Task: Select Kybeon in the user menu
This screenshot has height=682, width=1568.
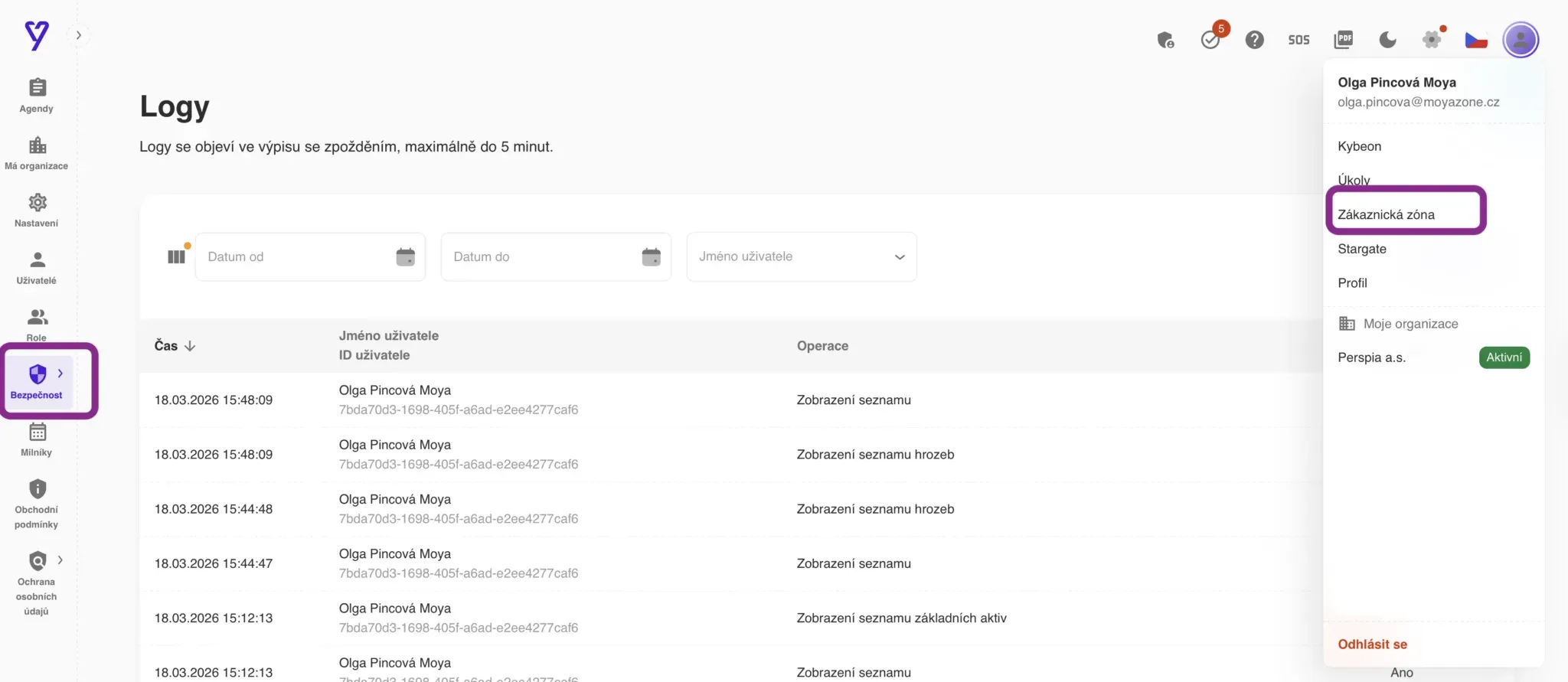Action: pyautogui.click(x=1360, y=146)
